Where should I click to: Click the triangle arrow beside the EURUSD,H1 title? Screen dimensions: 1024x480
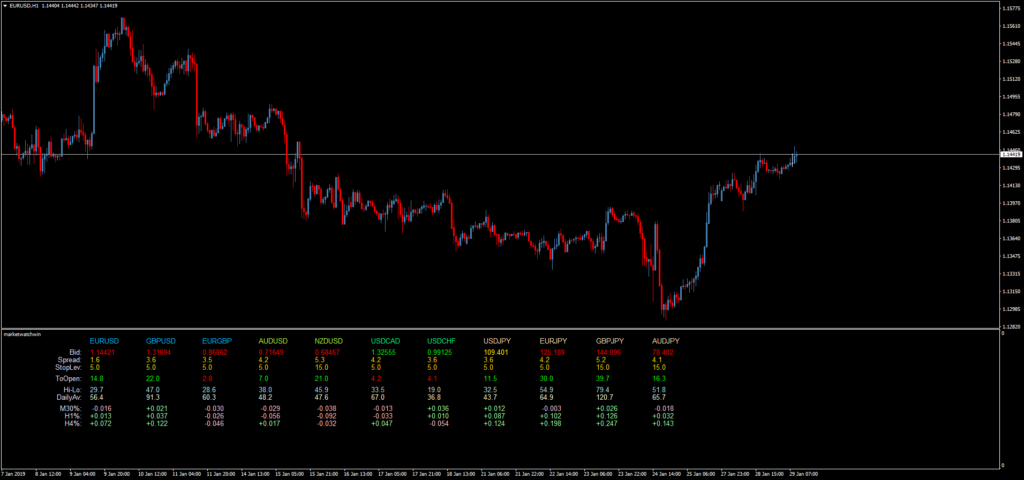pos(5,6)
